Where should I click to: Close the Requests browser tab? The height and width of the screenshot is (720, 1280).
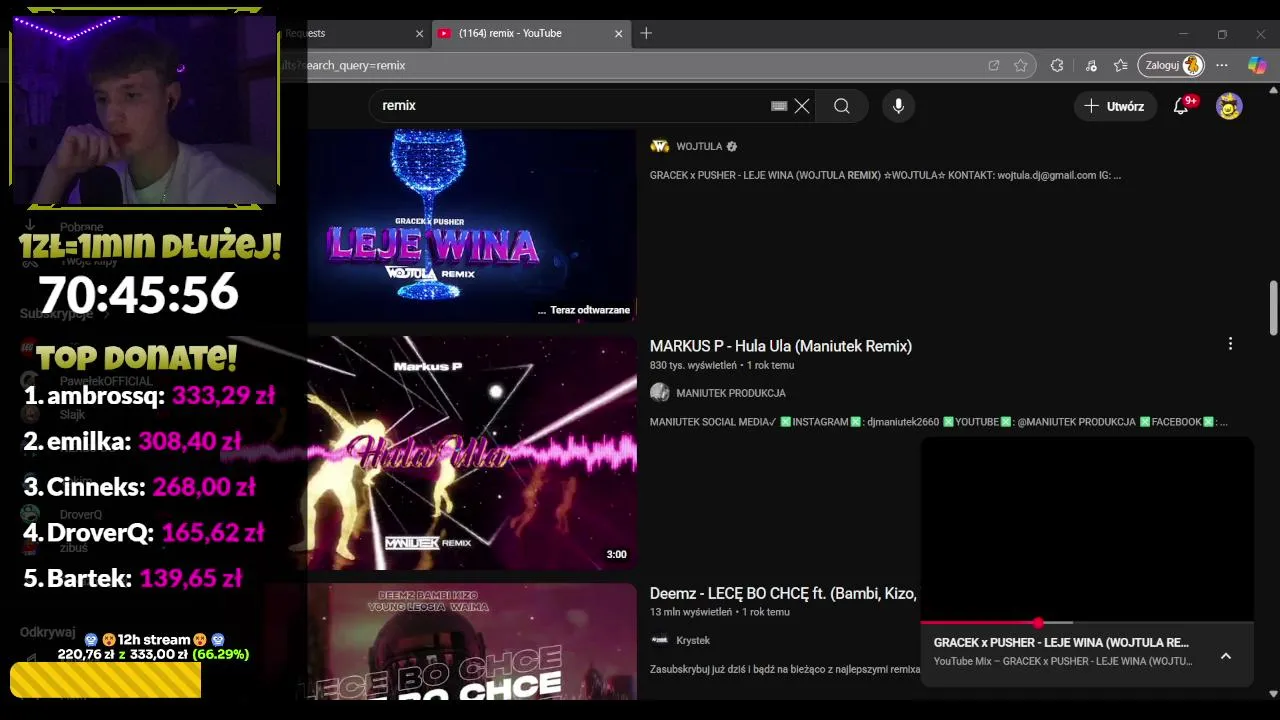(419, 33)
